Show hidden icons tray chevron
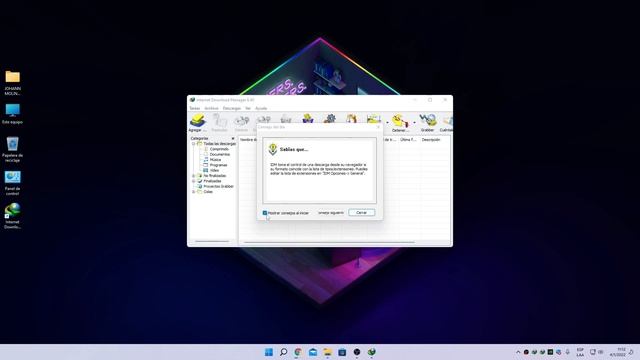 pyautogui.click(x=518, y=352)
